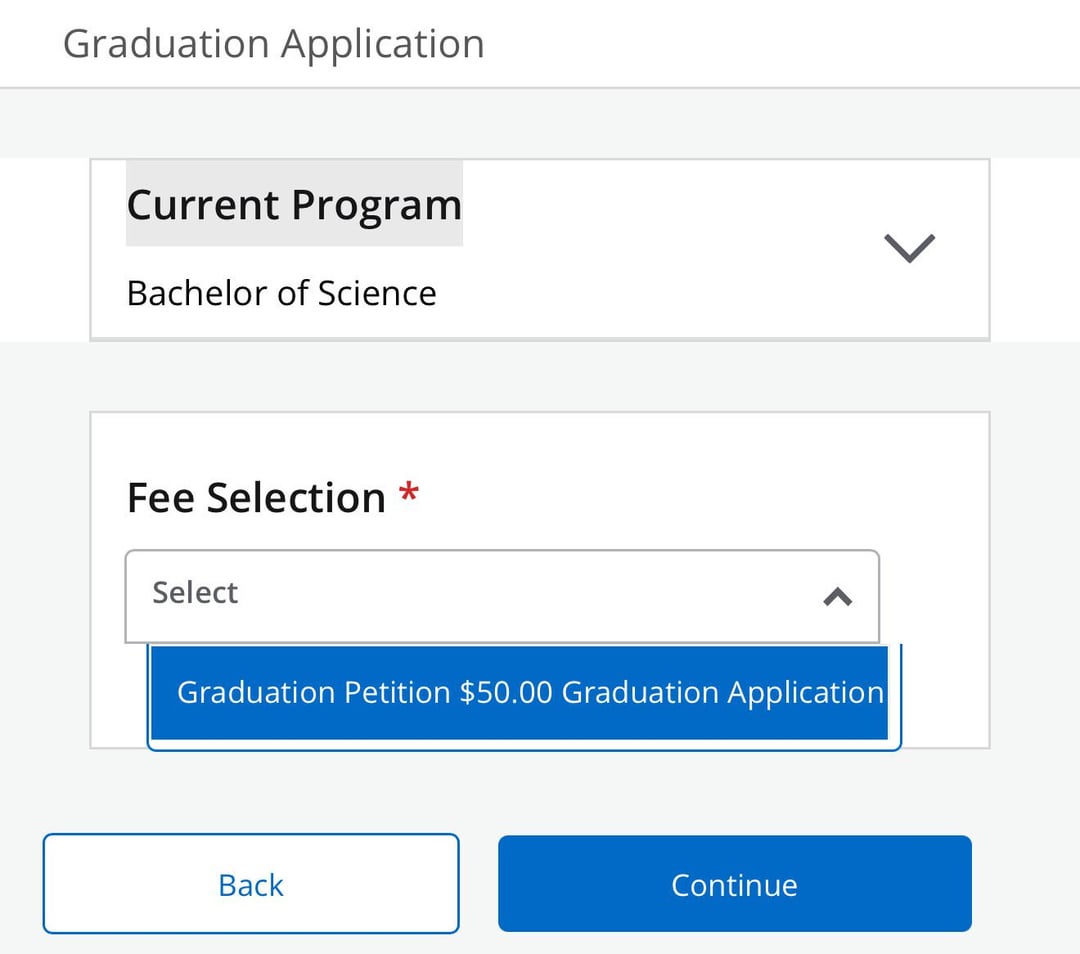Click the "Continue" label text

pos(734,885)
